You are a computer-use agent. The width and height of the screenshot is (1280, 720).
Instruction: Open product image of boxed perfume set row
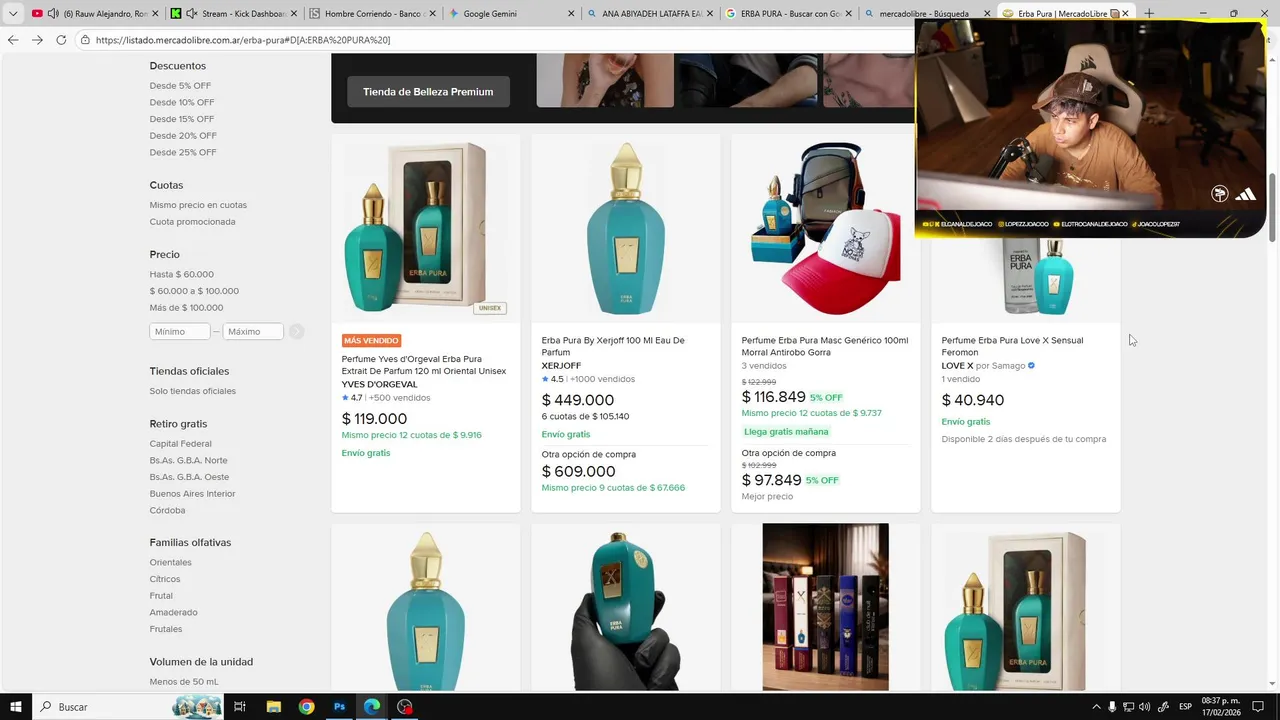pyautogui.click(x=826, y=607)
